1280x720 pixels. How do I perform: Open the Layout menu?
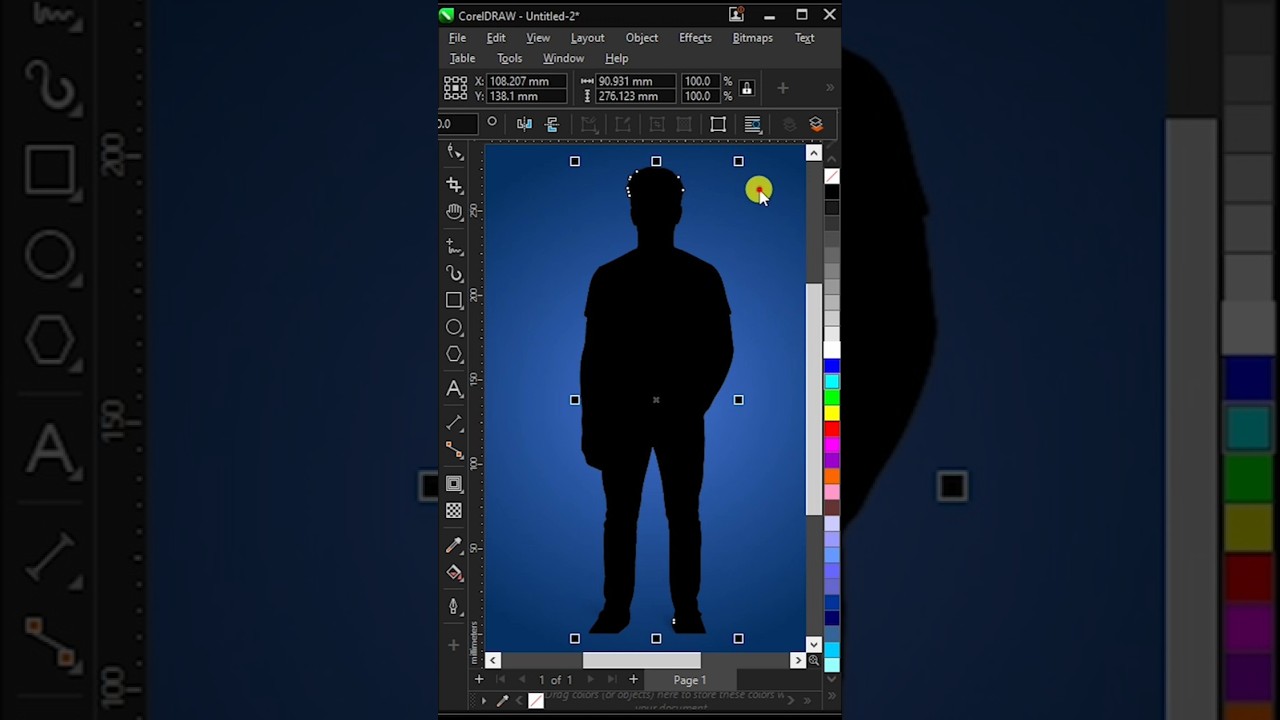coord(587,38)
